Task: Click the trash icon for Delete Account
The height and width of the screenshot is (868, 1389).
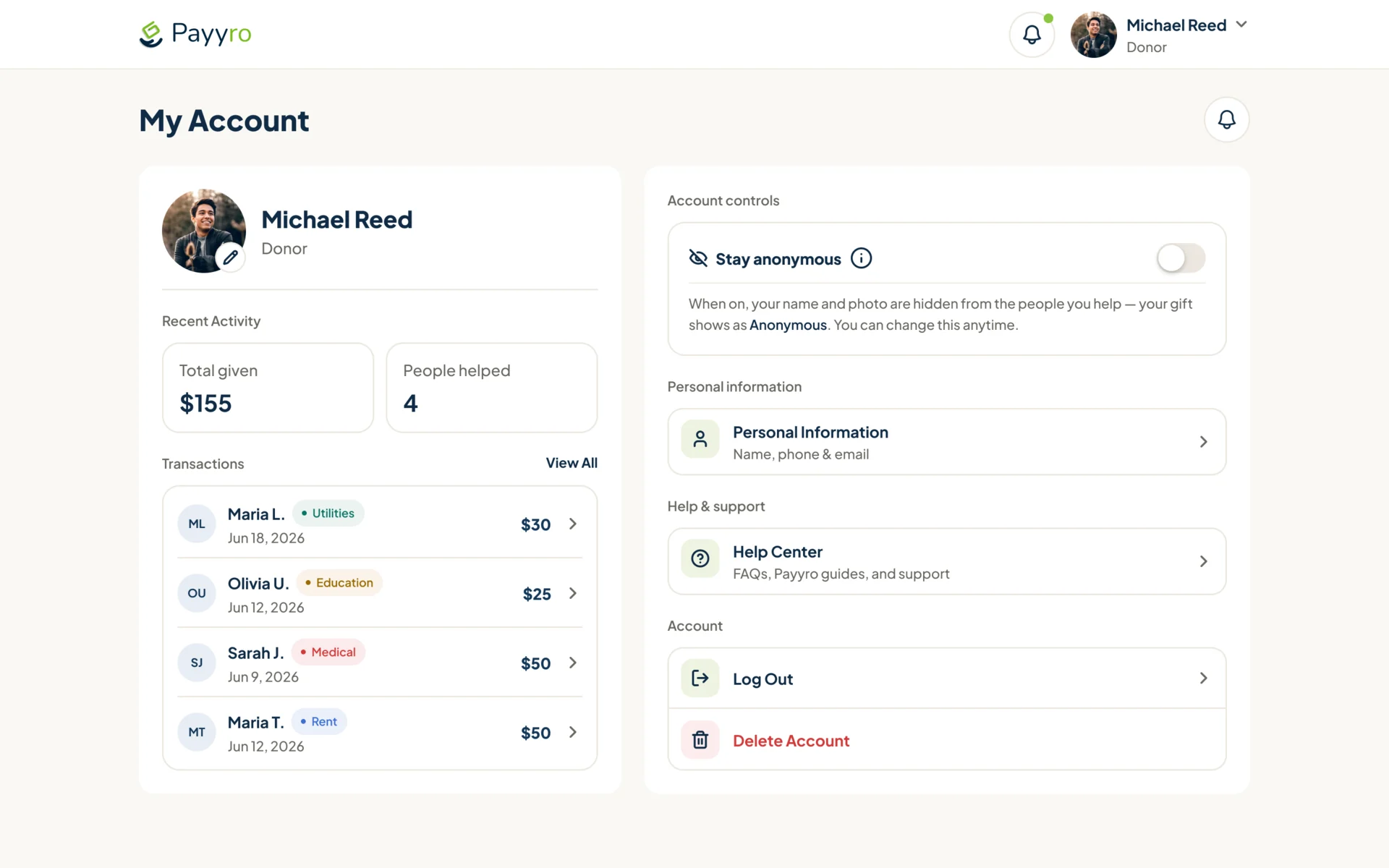Action: [x=700, y=740]
